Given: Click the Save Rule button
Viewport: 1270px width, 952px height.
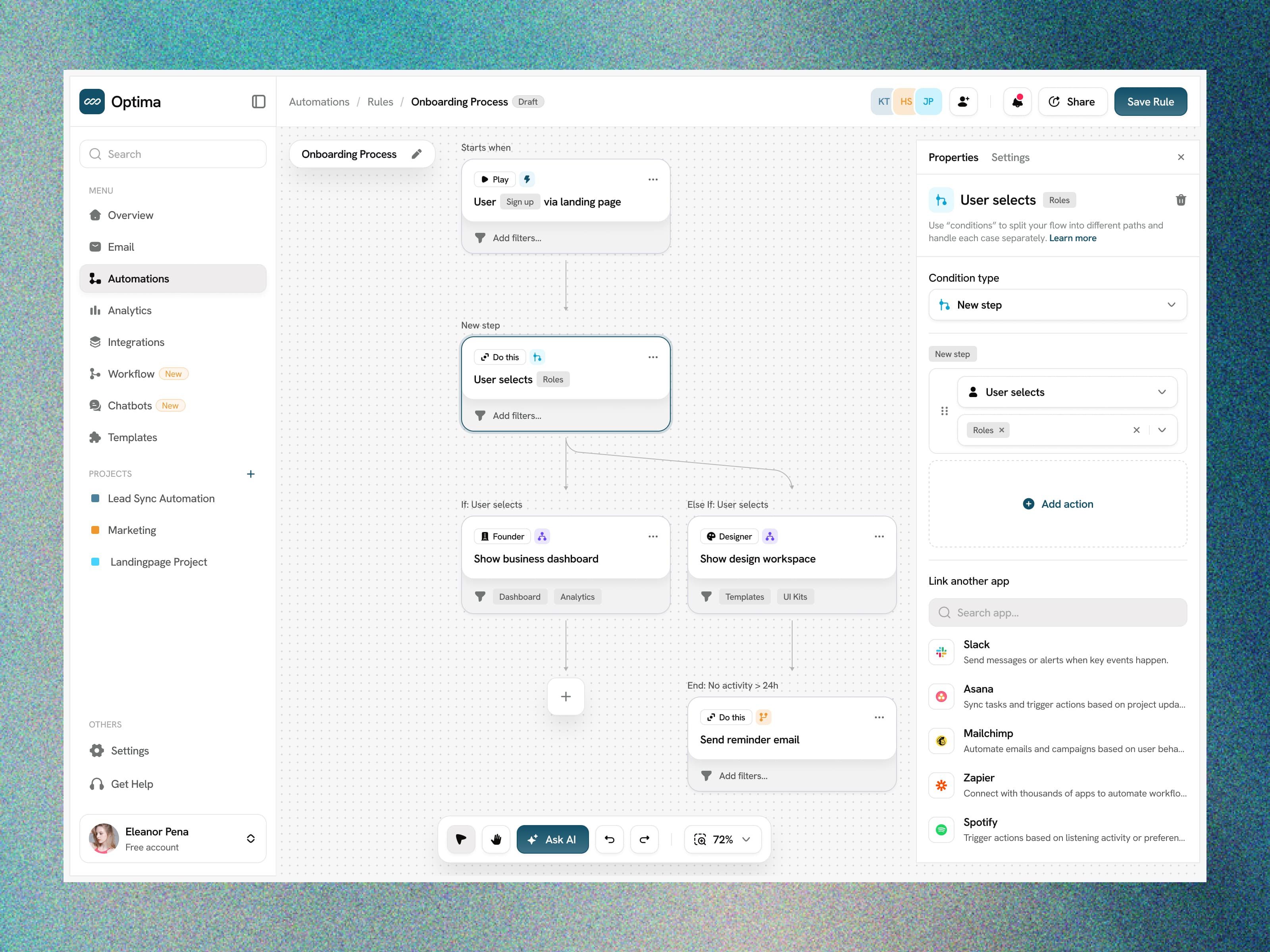Looking at the screenshot, I should 1150,102.
